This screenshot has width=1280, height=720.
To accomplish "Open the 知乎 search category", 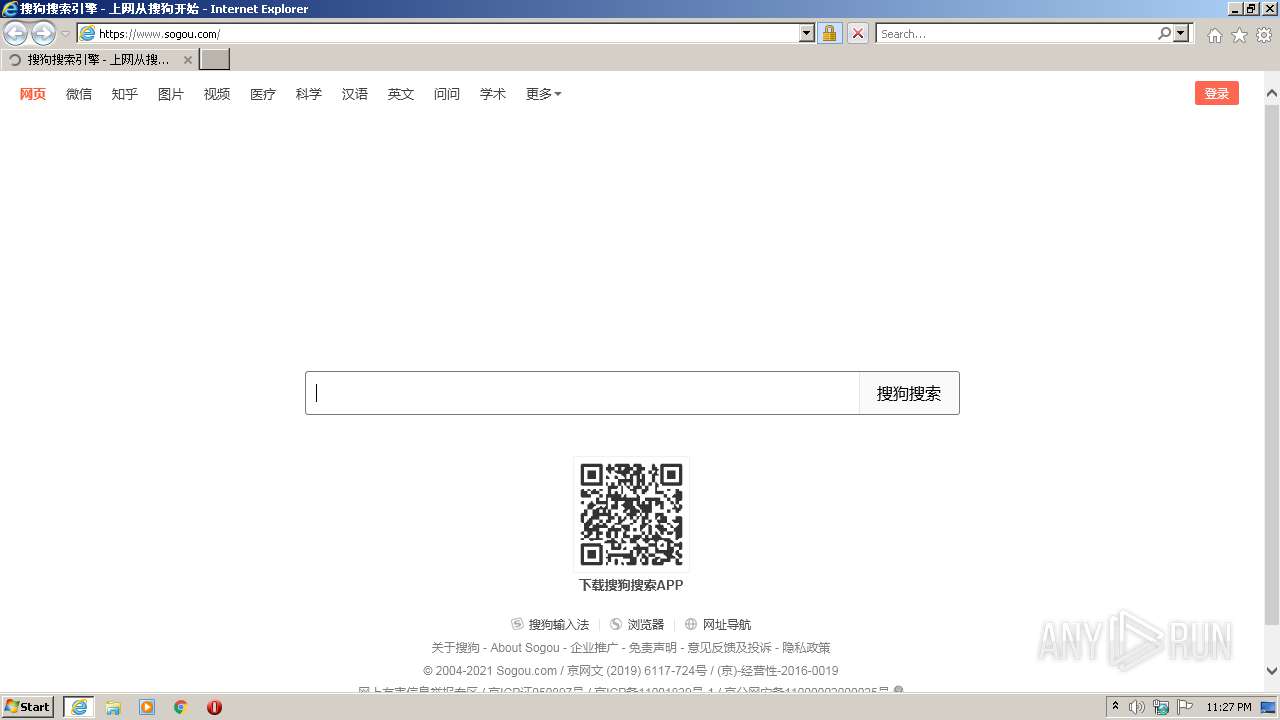I will (125, 94).
